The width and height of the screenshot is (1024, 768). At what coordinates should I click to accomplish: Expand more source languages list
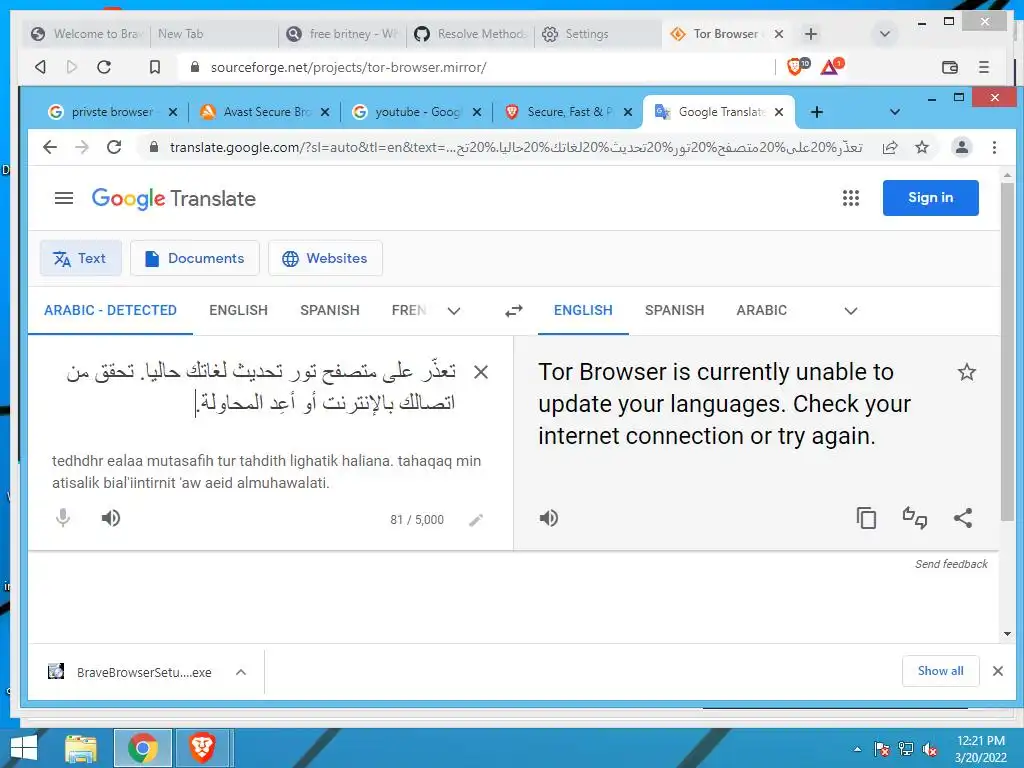(454, 311)
